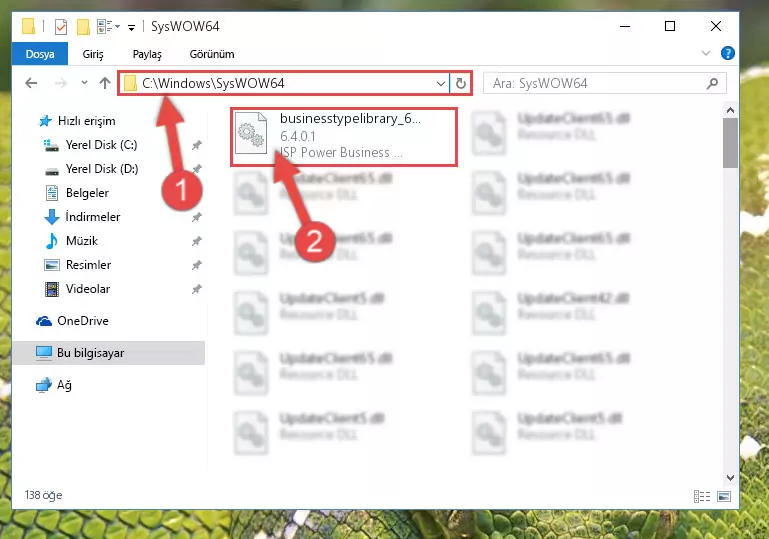This screenshot has height=539, width=769.
Task: Click the Properties quick access icon
Action: pyautogui.click(x=60, y=26)
